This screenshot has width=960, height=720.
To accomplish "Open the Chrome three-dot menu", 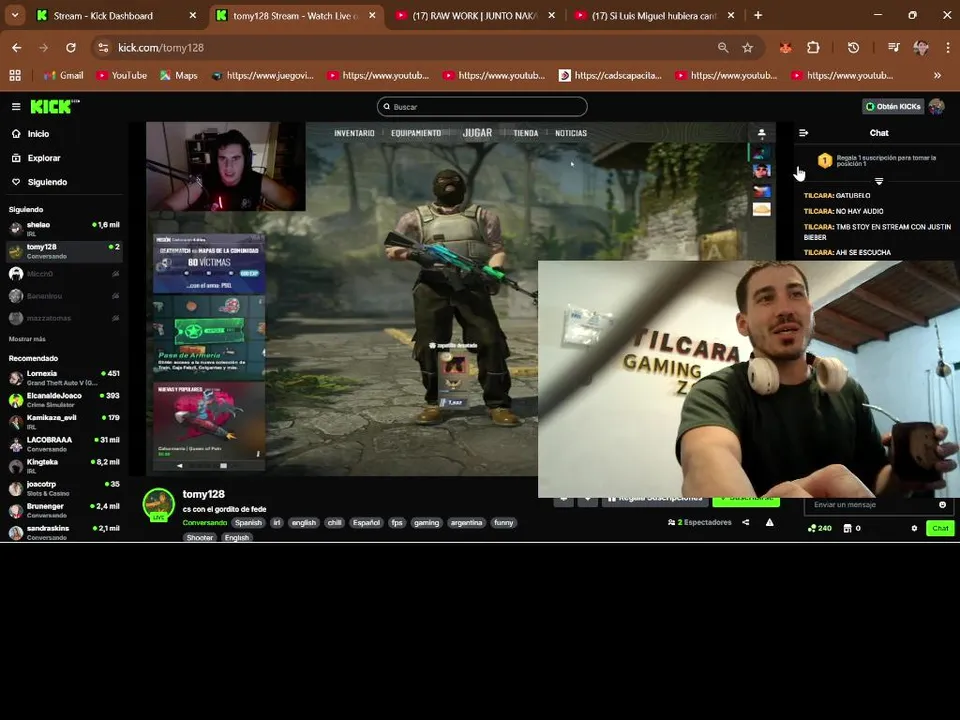I will pyautogui.click(x=948, y=48).
